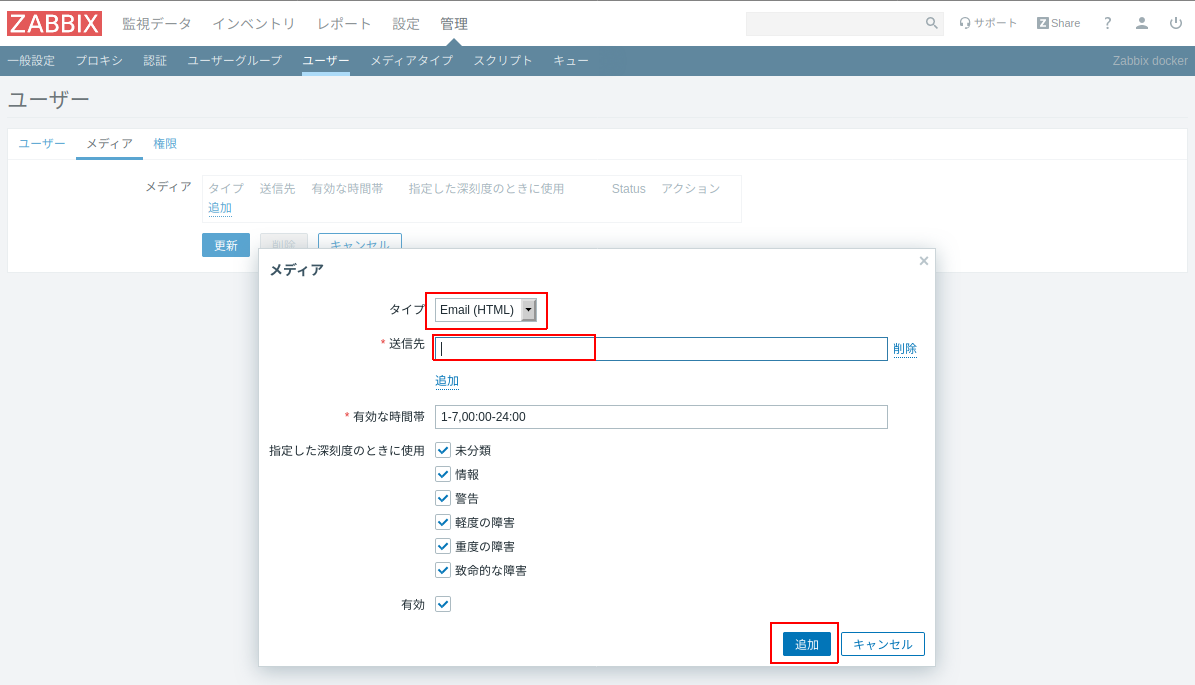Open the Share link
The image size is (1195, 685).
[1058, 24]
